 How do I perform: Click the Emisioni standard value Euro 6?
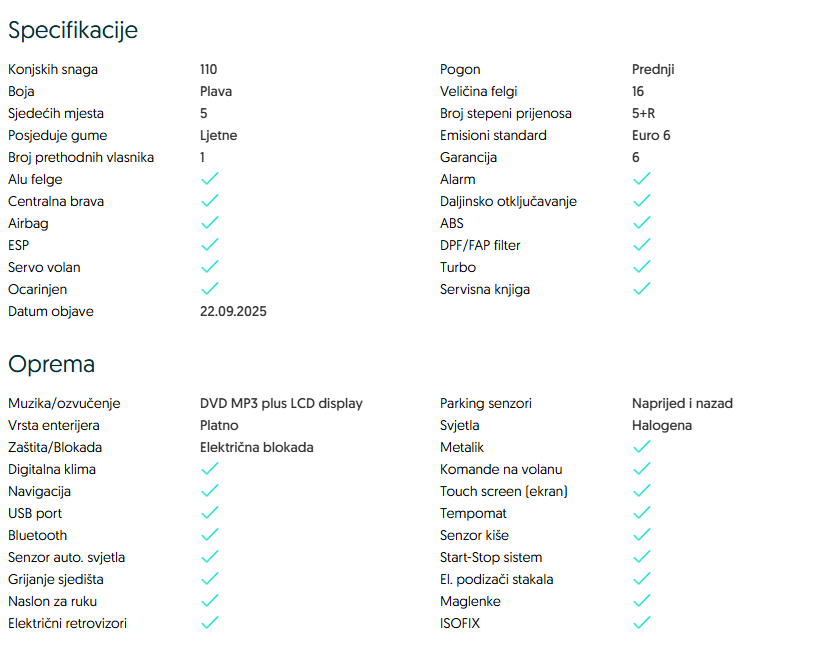click(x=651, y=135)
